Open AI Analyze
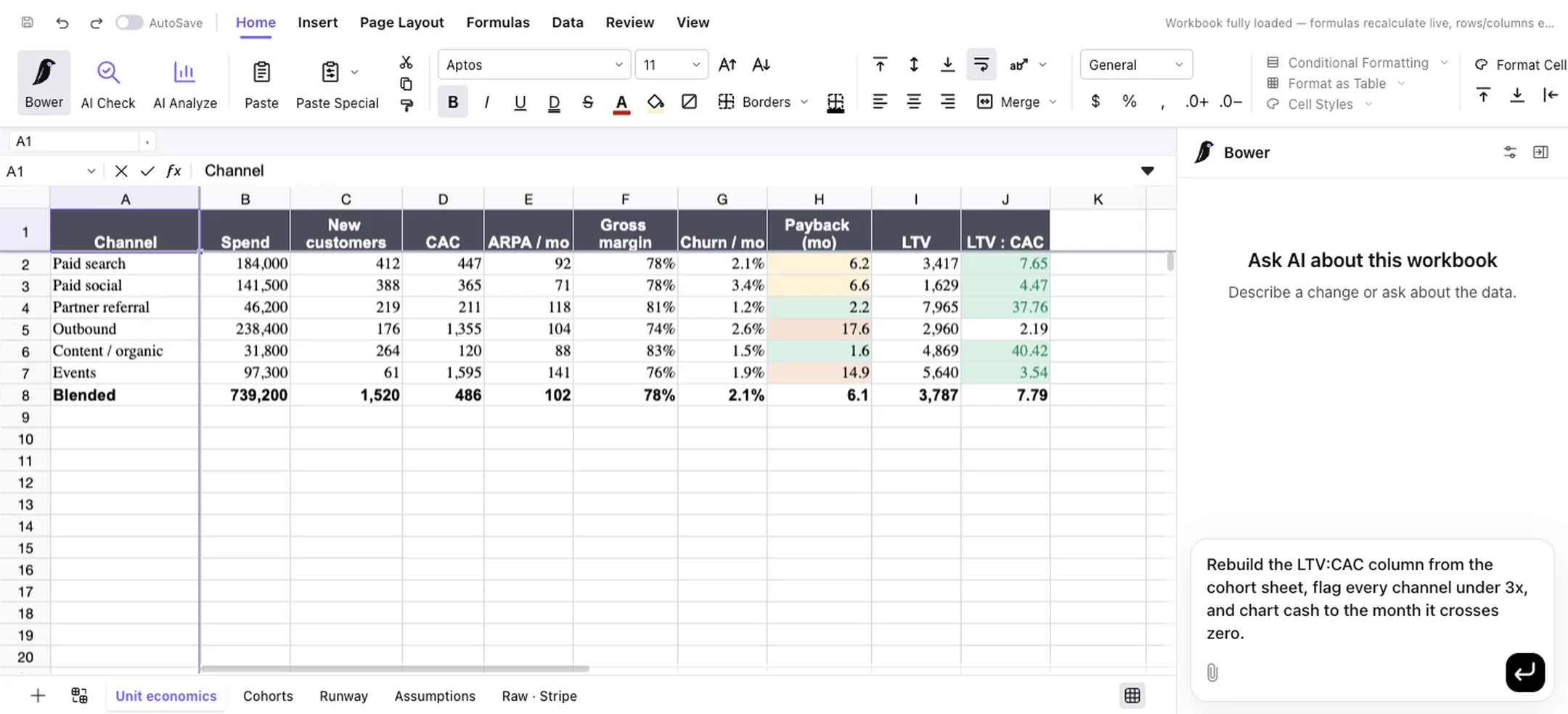This screenshot has height=714, width=1568. pos(185,83)
